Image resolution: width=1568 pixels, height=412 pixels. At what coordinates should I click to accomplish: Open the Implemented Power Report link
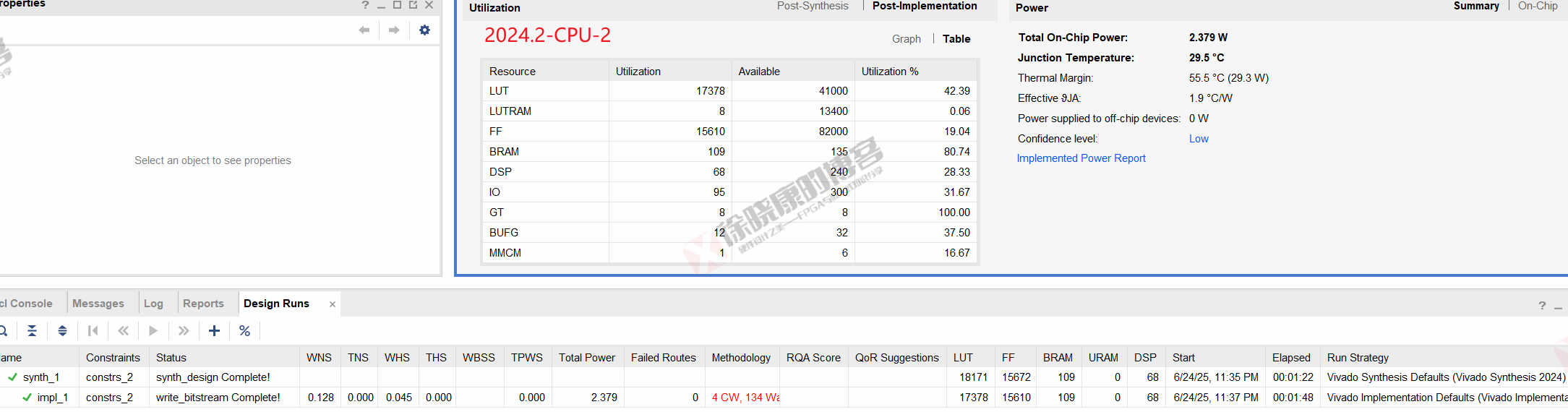[1081, 158]
